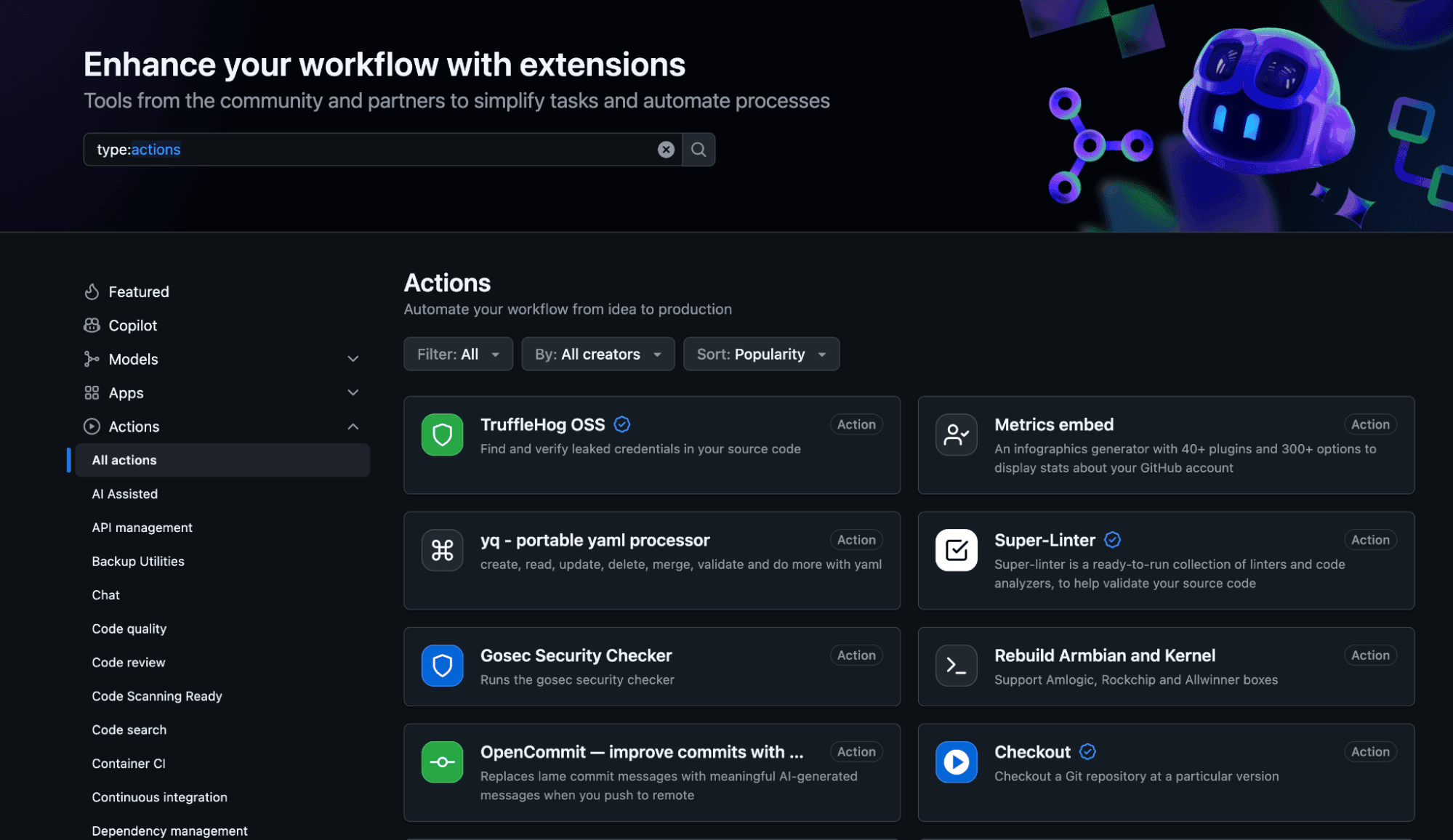Select the Chat category

pyautogui.click(x=106, y=595)
